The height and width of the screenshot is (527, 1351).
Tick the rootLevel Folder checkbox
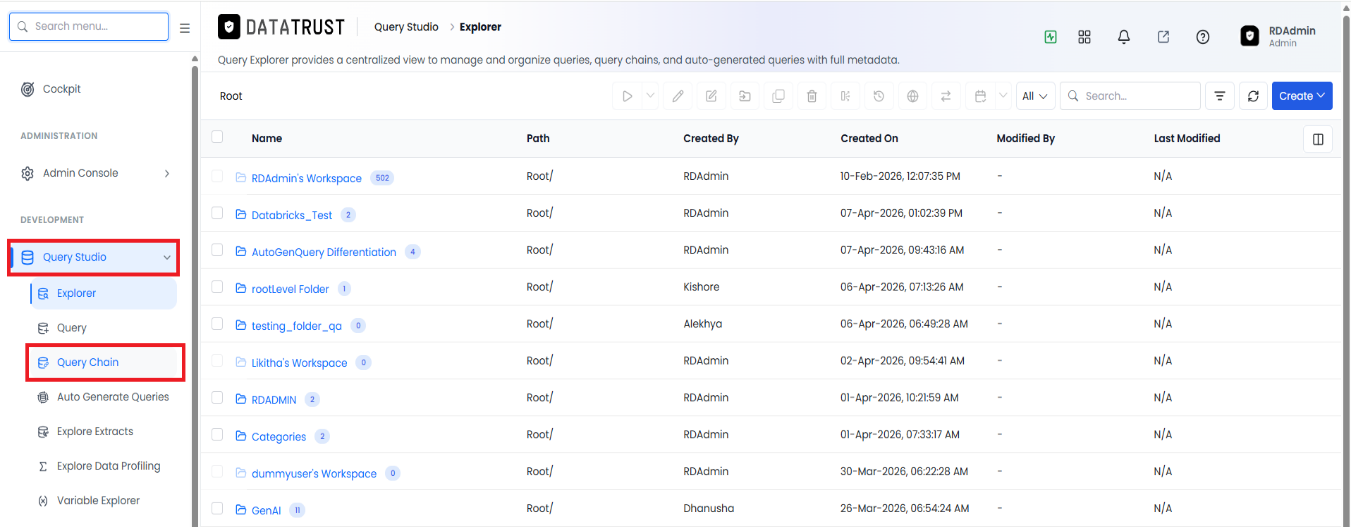tap(217, 287)
